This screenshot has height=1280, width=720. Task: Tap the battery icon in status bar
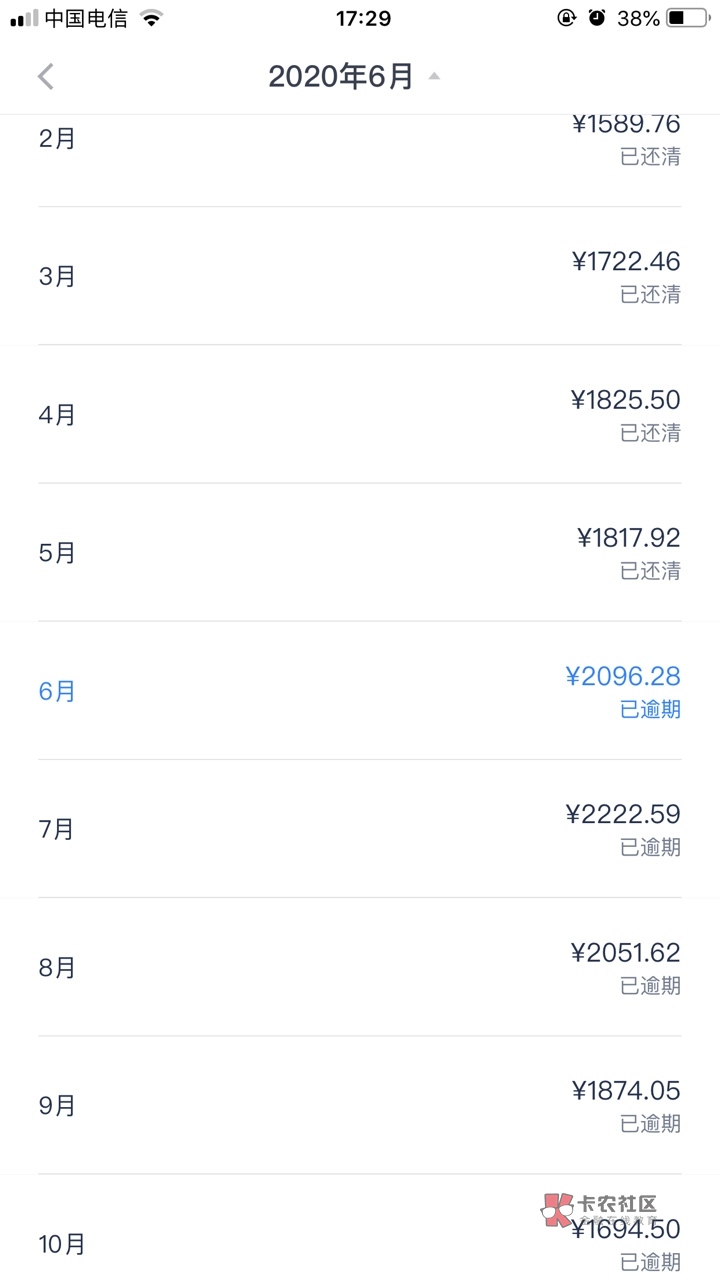[x=687, y=18]
